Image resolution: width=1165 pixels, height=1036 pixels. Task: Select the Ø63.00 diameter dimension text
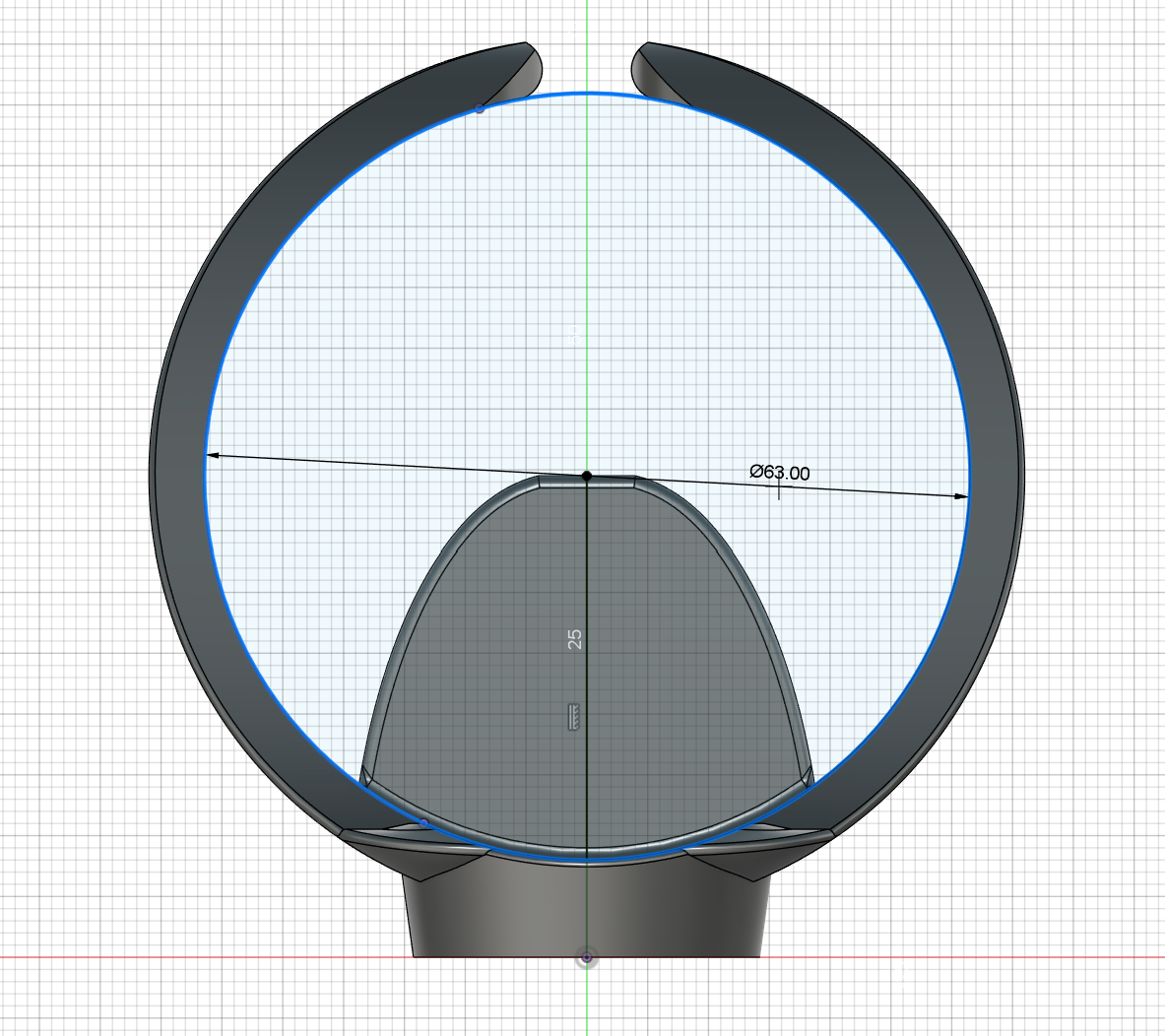[x=779, y=473]
